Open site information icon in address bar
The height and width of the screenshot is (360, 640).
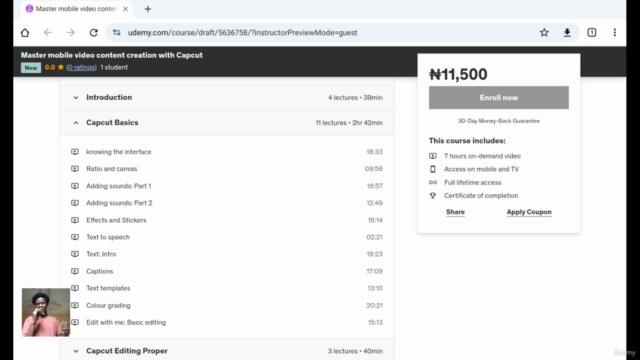117,33
